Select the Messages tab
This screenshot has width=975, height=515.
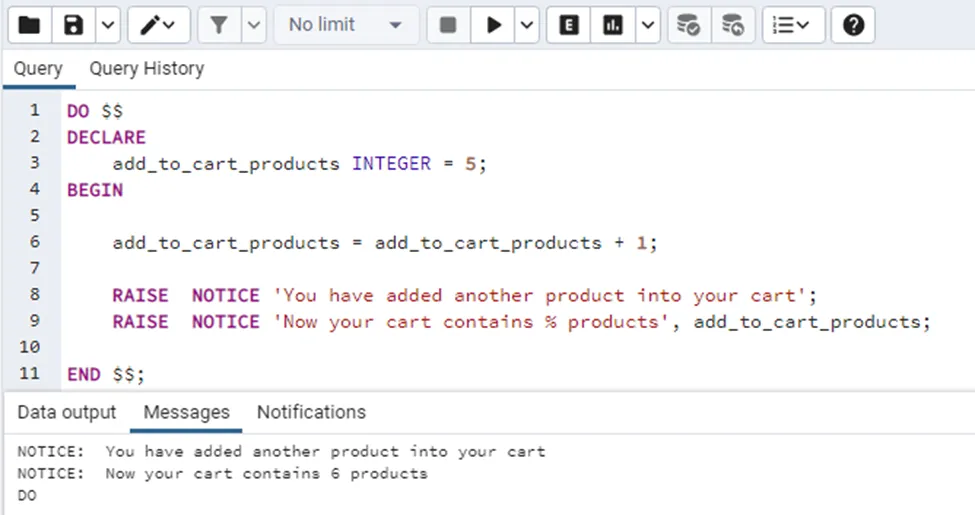tap(186, 412)
